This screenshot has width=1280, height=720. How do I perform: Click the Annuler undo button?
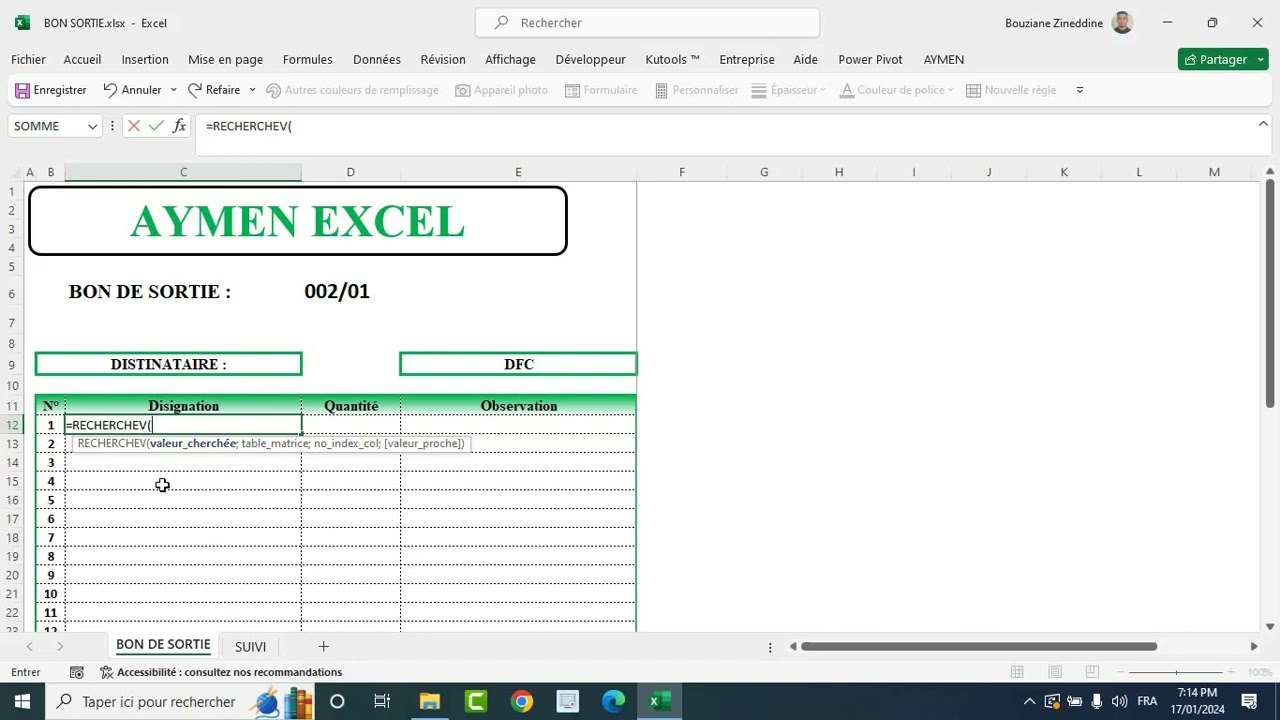(132, 90)
